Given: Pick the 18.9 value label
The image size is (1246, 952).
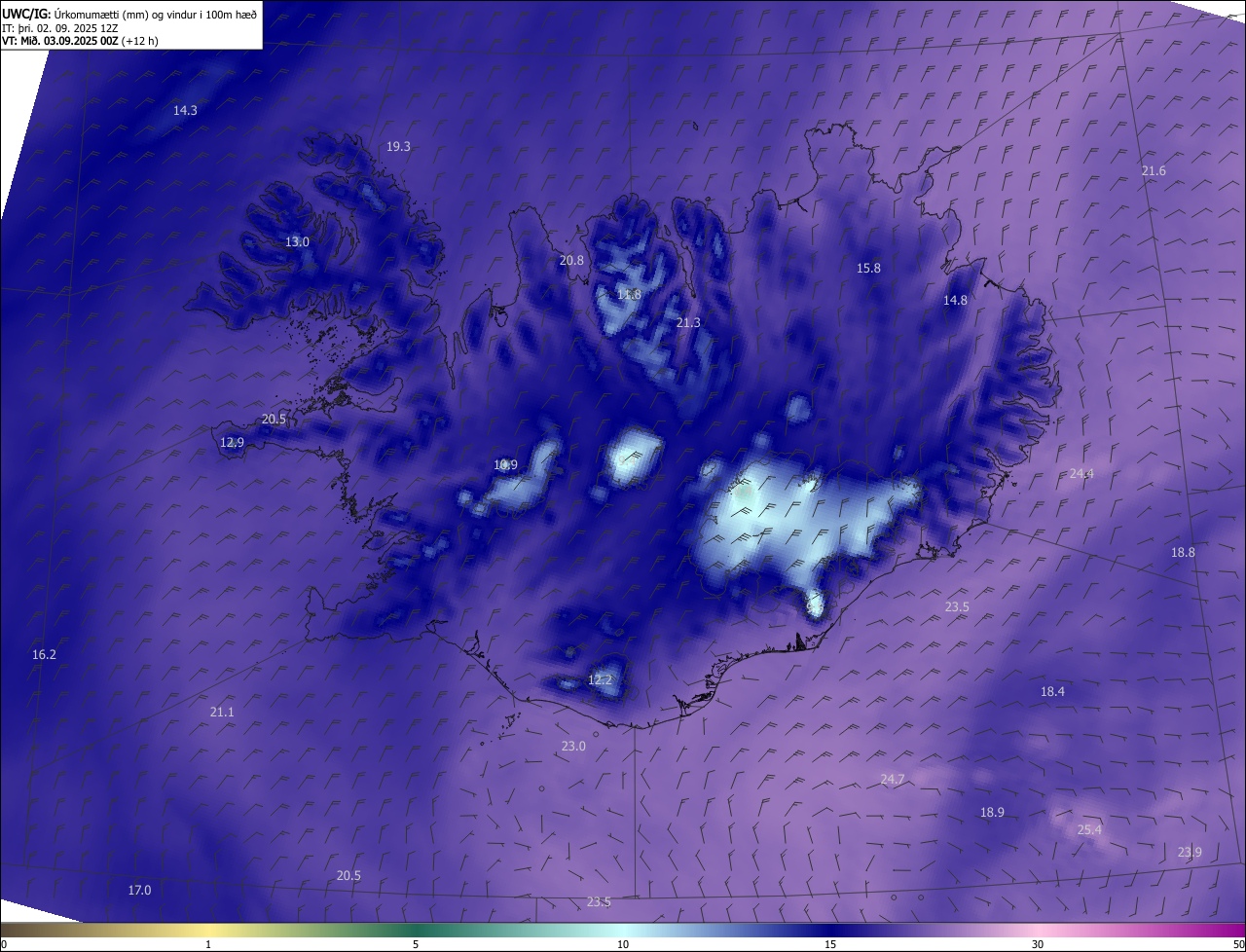Looking at the screenshot, I should [992, 813].
